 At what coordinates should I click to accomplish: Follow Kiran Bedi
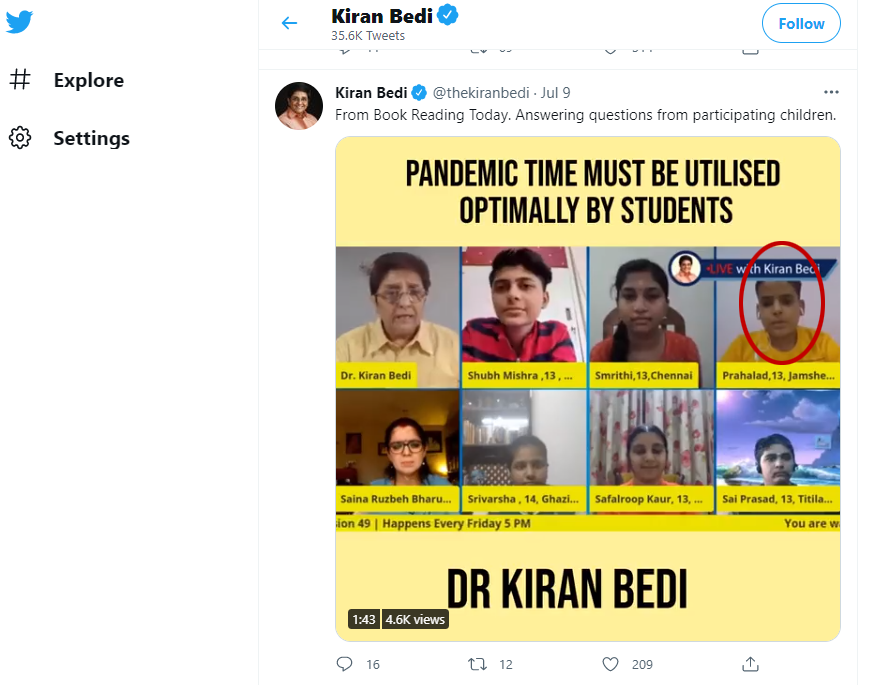pyautogui.click(x=800, y=23)
